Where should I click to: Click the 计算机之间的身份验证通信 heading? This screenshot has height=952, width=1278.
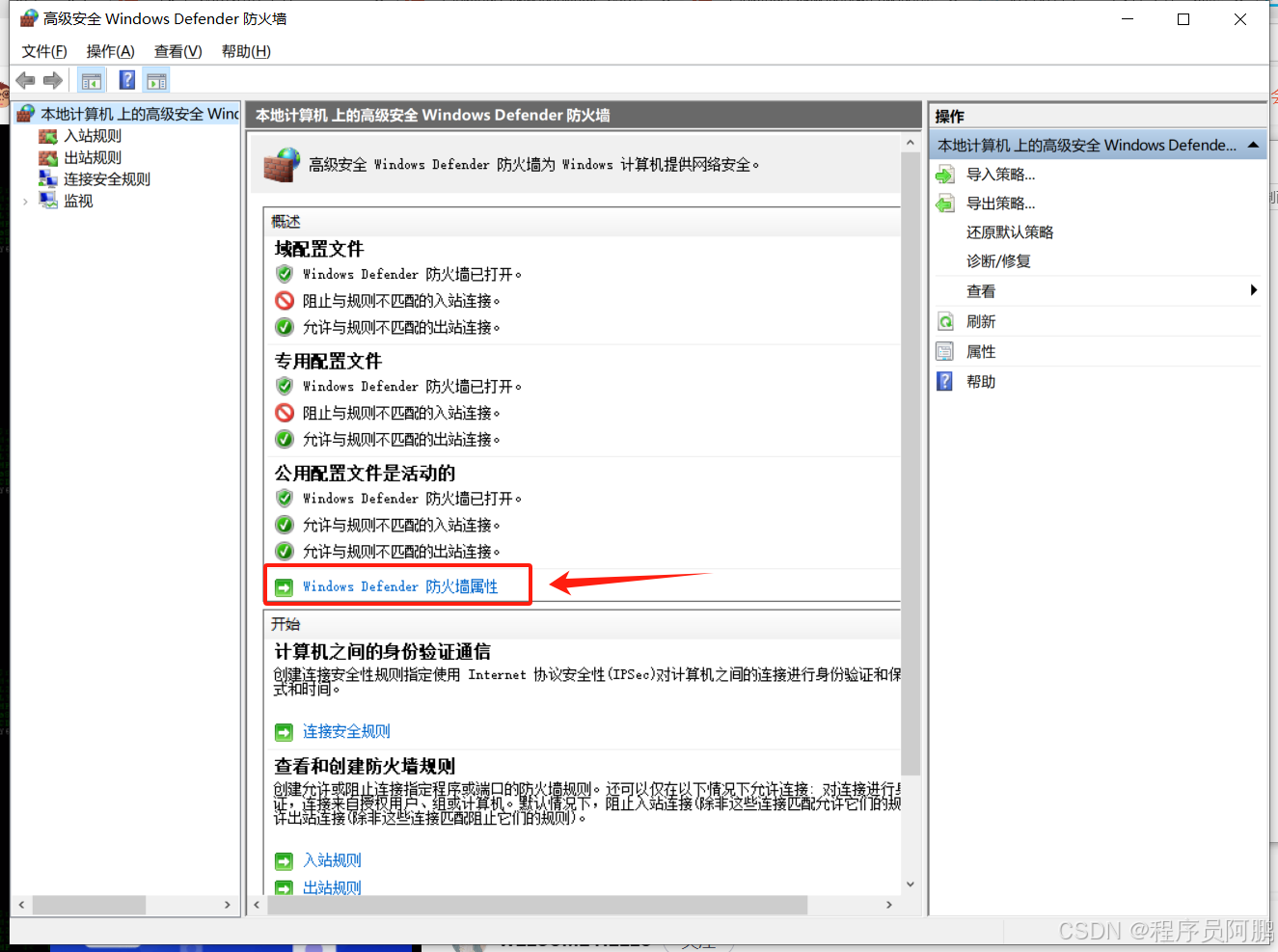[382, 652]
